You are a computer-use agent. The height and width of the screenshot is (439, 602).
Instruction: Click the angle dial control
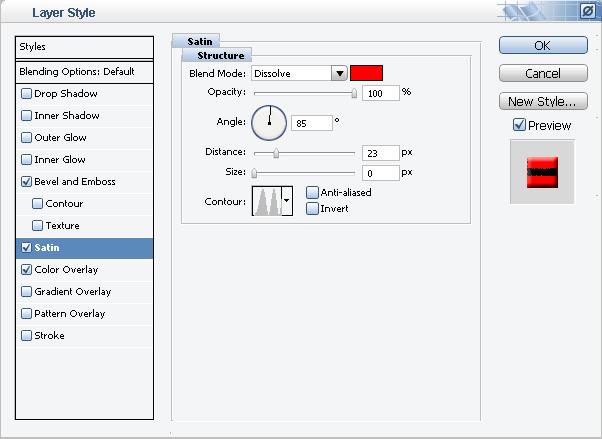point(269,123)
